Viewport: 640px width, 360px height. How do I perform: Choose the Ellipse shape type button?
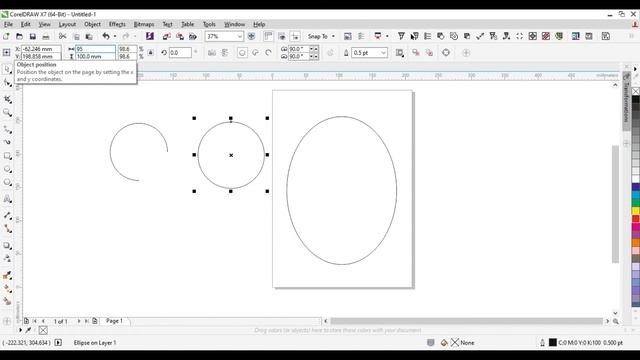242,53
